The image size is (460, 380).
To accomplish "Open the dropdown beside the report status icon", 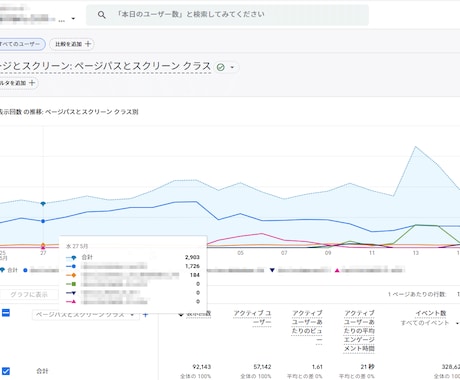I will [232, 67].
